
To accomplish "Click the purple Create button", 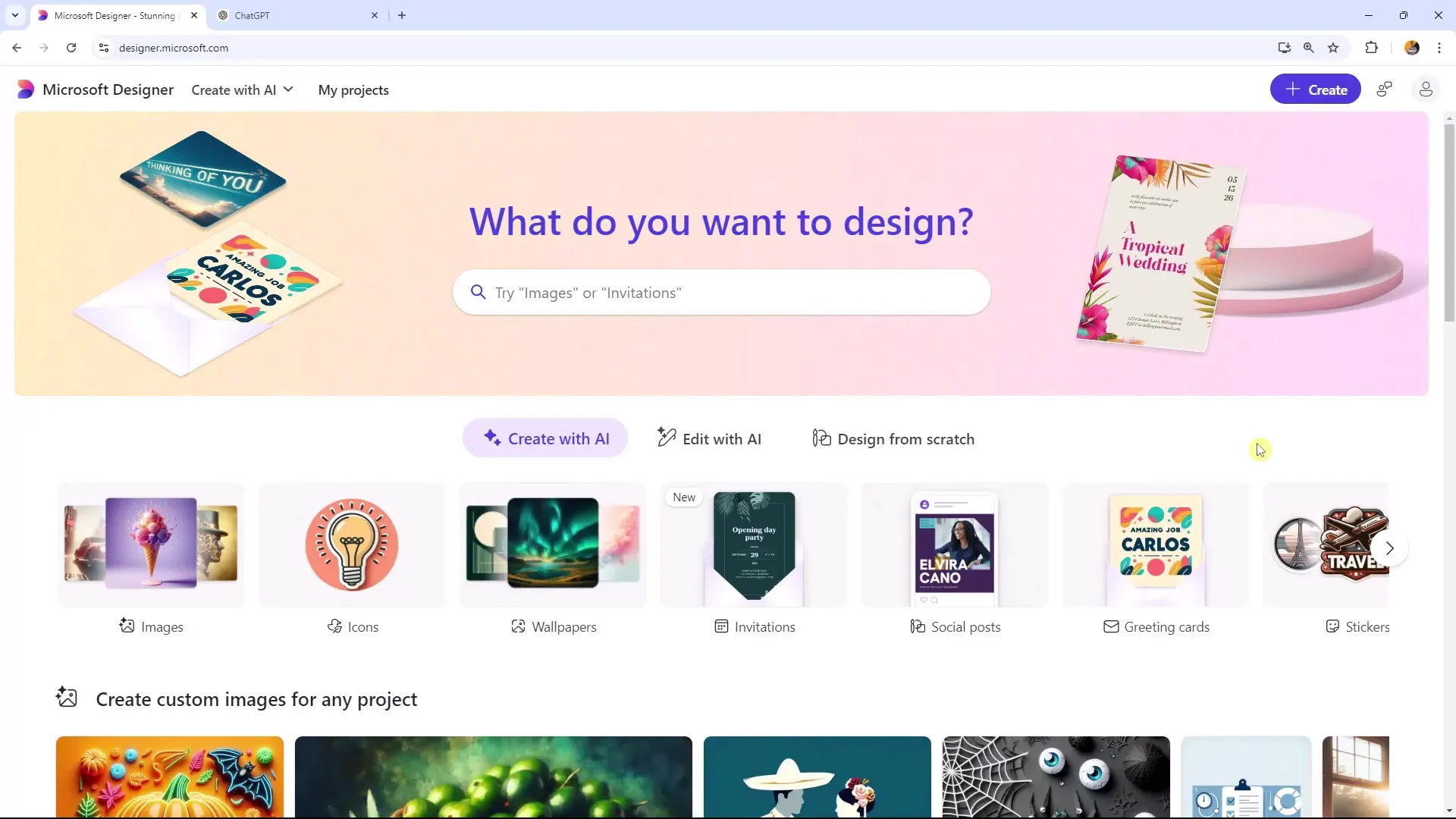I will pyautogui.click(x=1316, y=90).
